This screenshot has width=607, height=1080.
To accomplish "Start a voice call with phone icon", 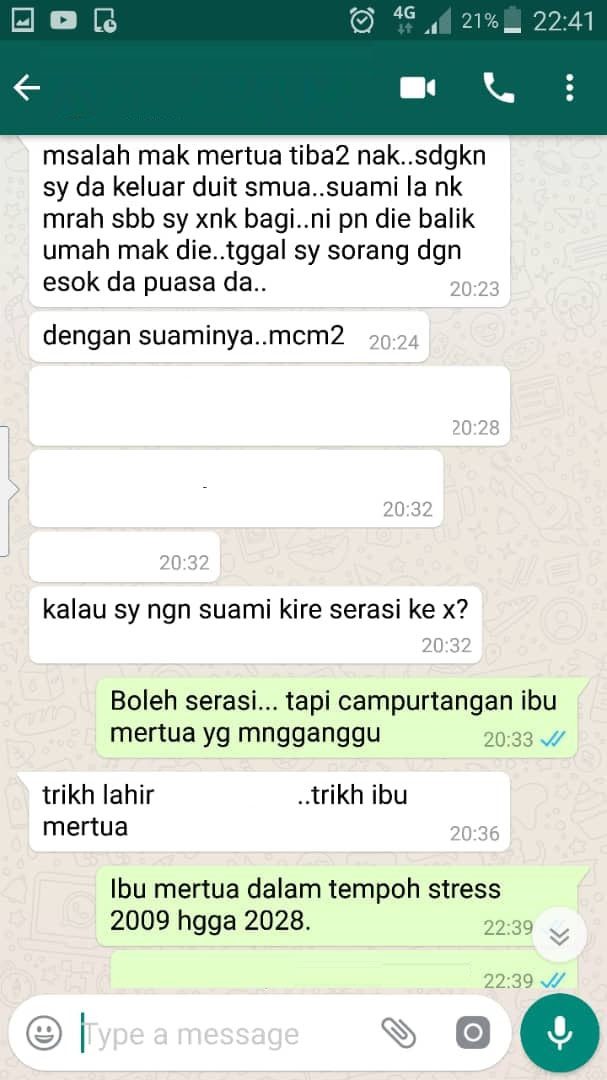I will tap(498, 88).
